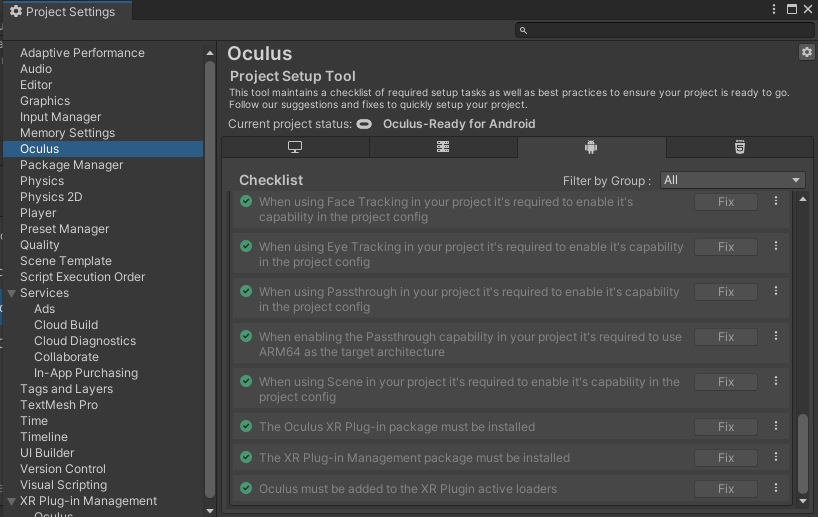This screenshot has height=517, width=818.
Task: Collapse the XR Plug-in Management group
Action: click(11, 501)
